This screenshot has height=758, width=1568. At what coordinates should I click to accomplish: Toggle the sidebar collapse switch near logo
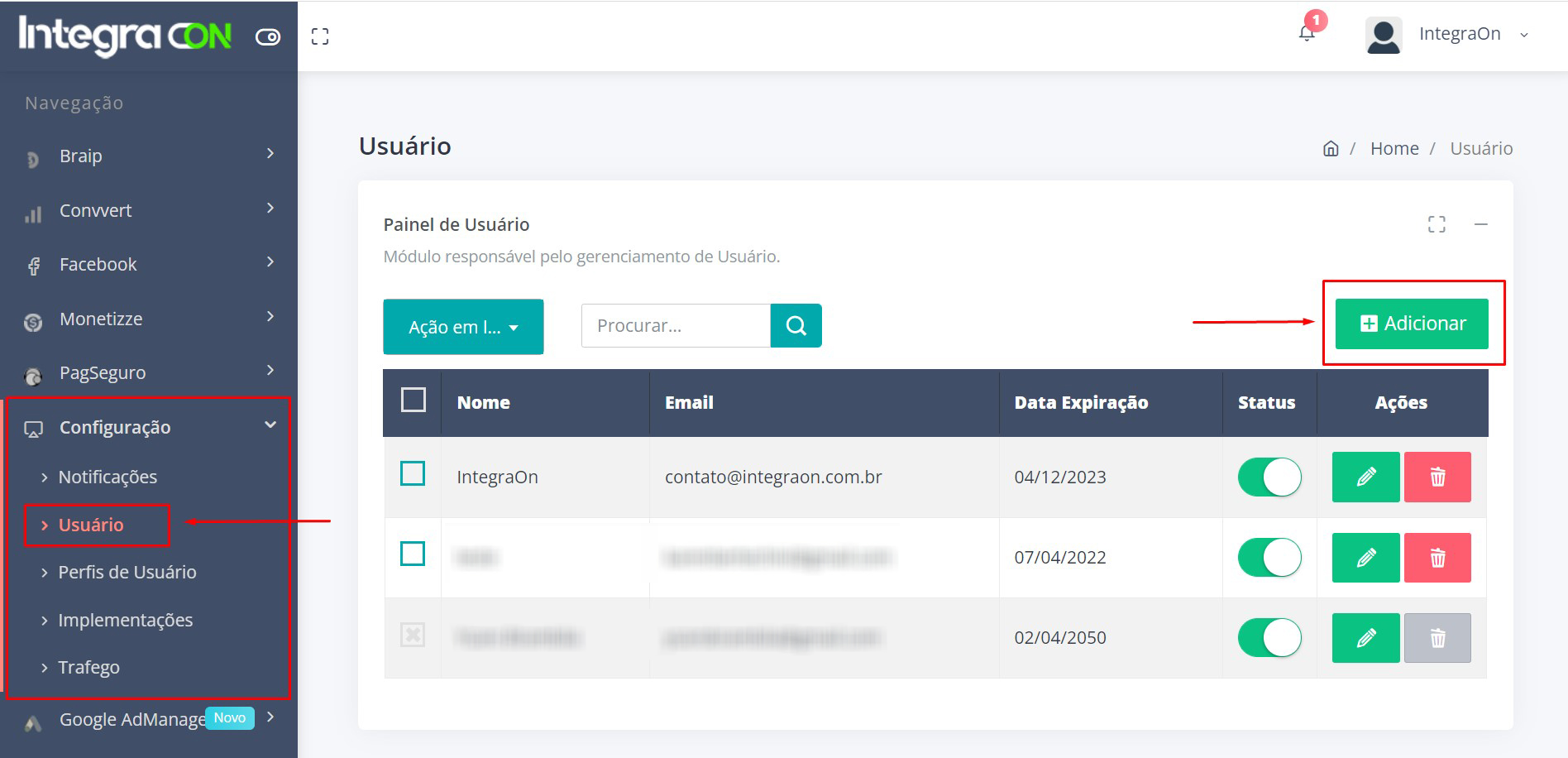coord(268,36)
